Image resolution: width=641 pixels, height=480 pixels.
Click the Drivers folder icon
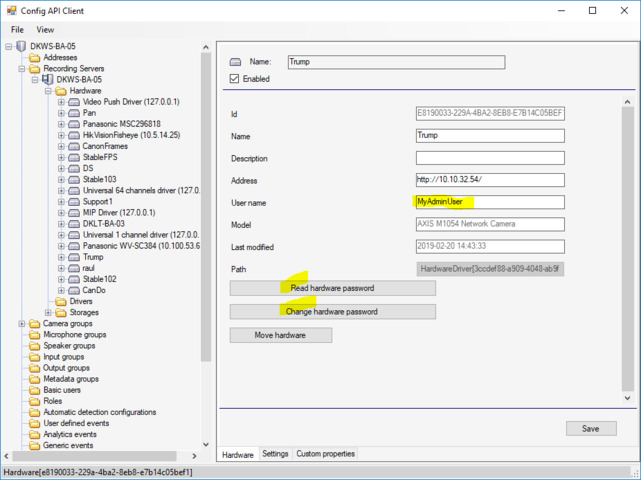tap(61, 301)
